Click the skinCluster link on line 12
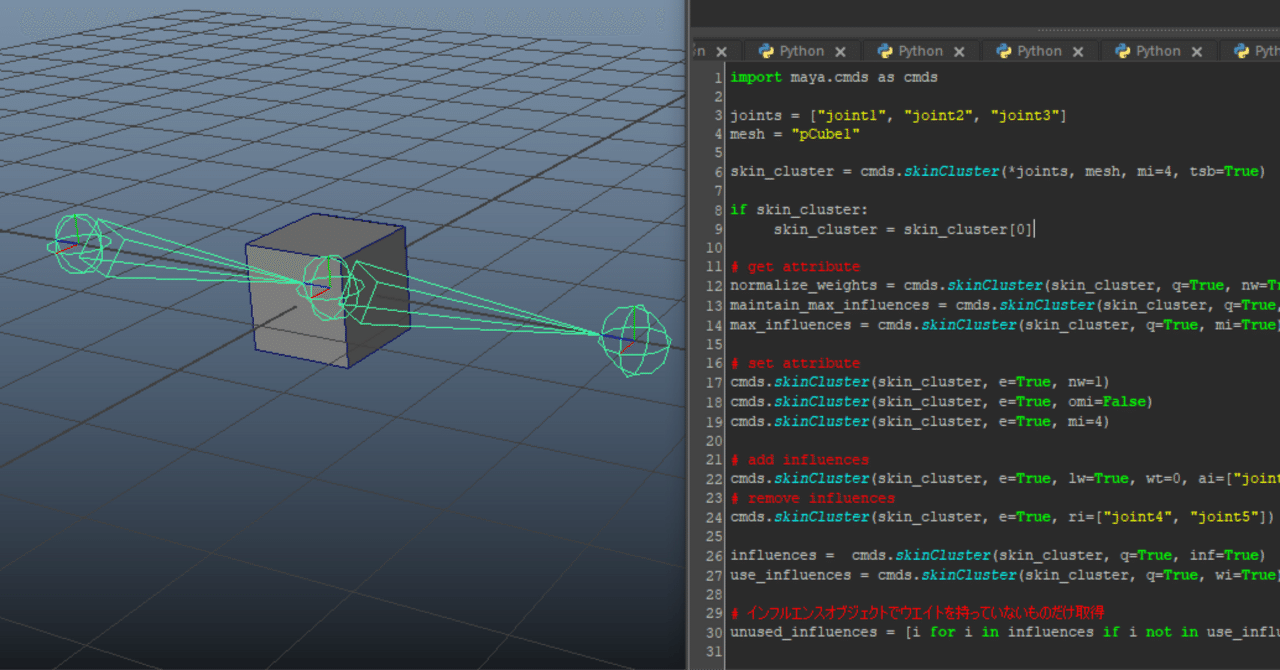This screenshot has width=1280, height=670. point(994,285)
